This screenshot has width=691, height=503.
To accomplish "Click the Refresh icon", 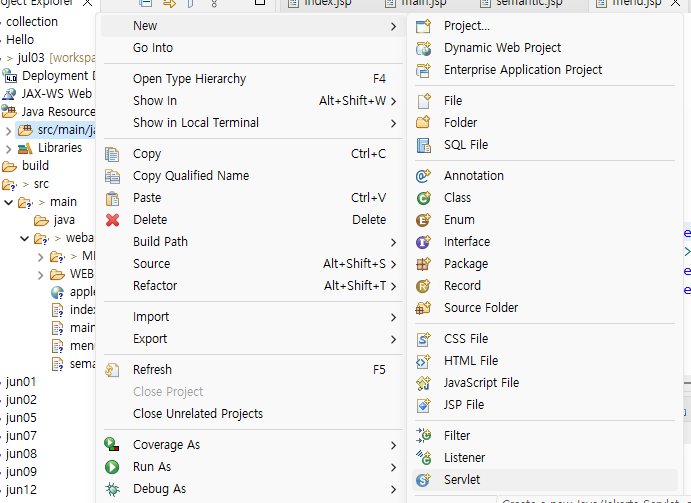I will click(112, 370).
